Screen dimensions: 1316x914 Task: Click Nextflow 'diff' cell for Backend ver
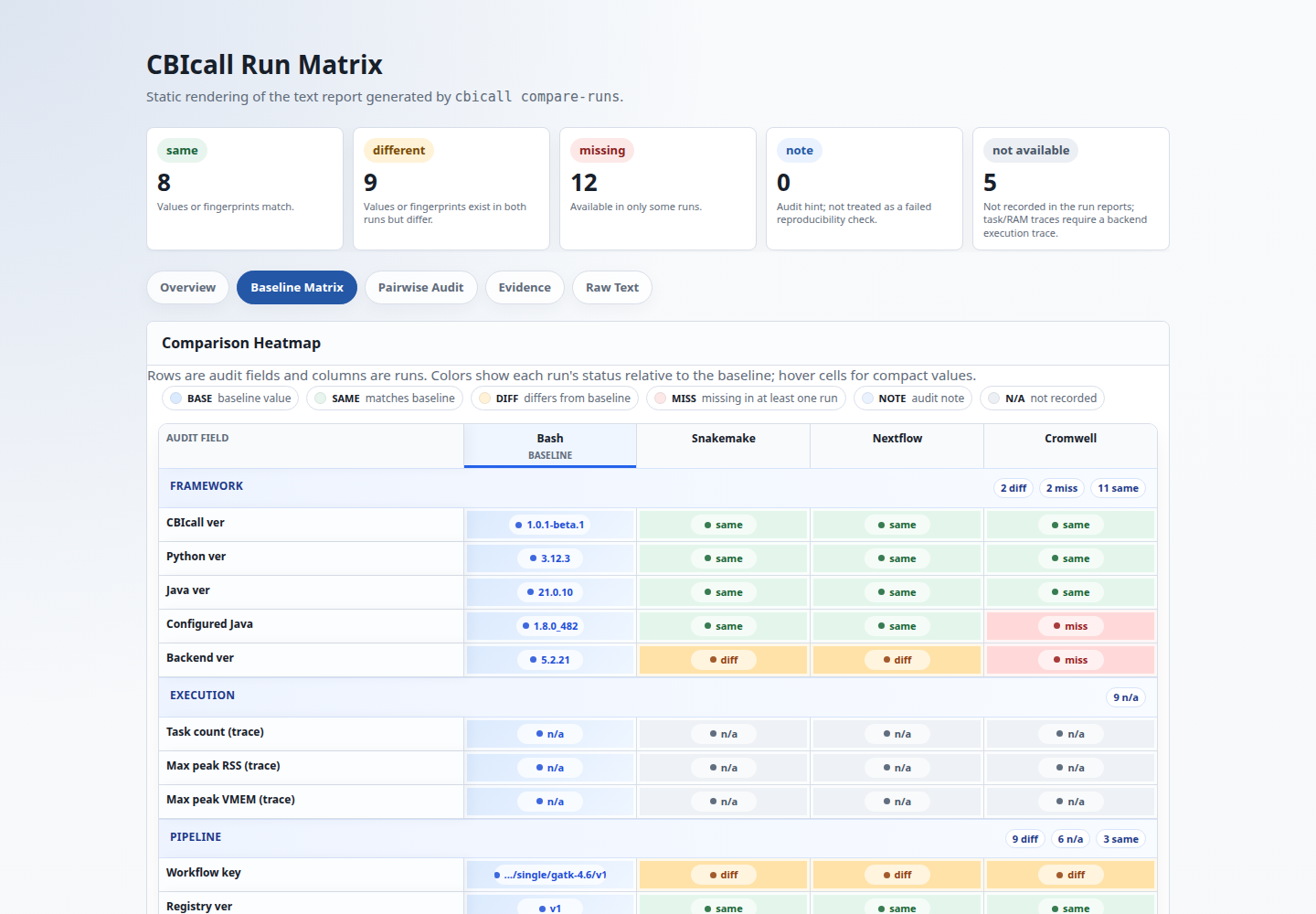pyautogui.click(x=897, y=660)
